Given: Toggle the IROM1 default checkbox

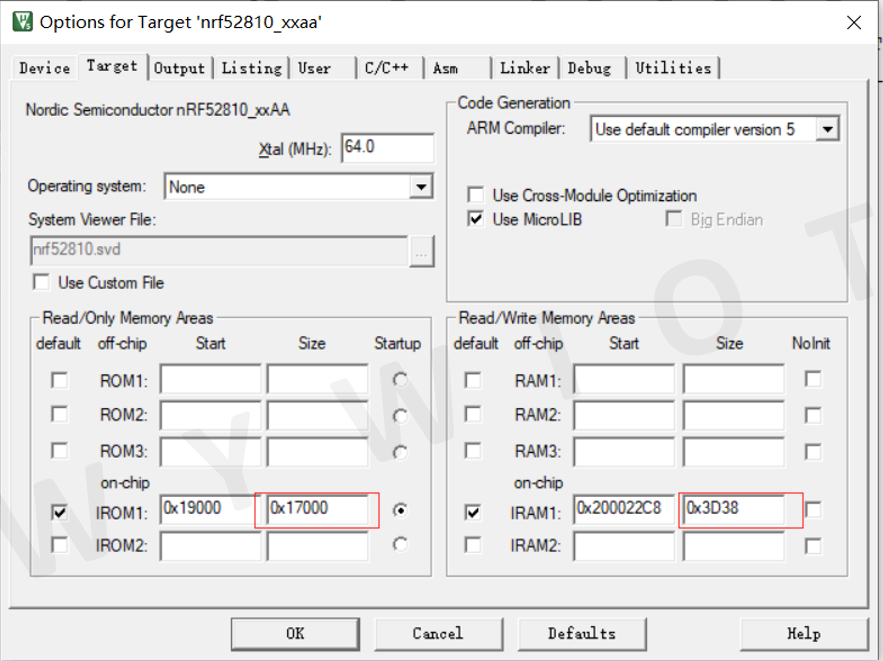Looking at the screenshot, I should [59, 512].
